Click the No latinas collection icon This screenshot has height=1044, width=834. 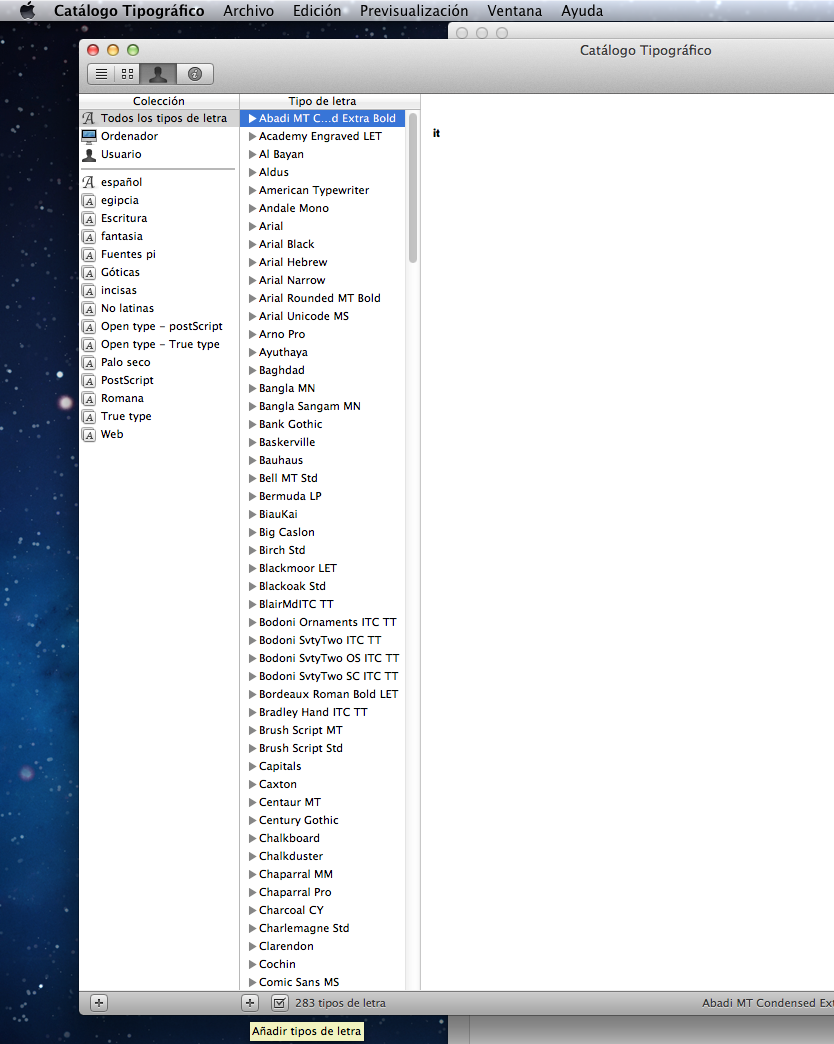tap(89, 308)
